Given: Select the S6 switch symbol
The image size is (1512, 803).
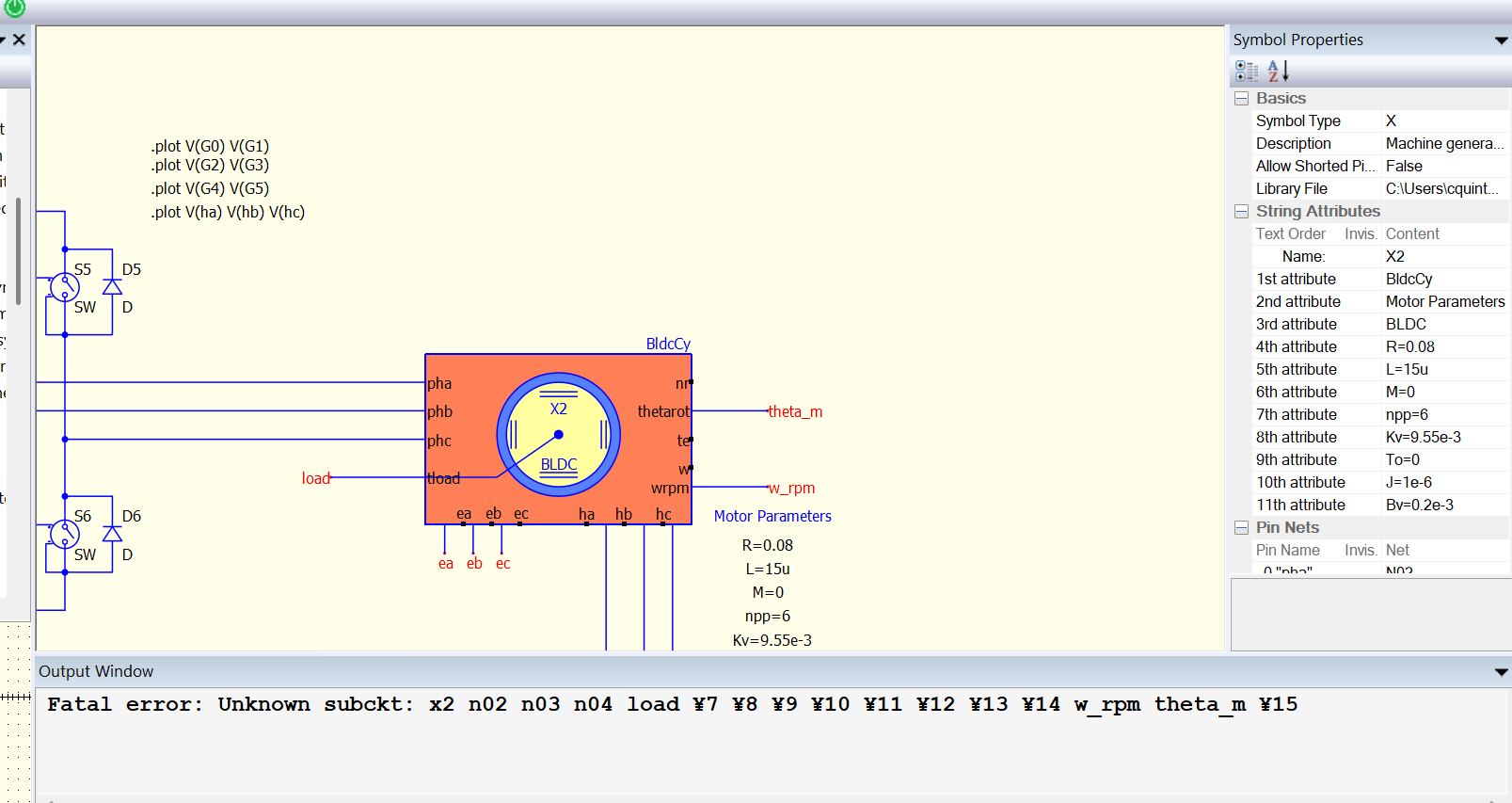Looking at the screenshot, I should click(65, 534).
